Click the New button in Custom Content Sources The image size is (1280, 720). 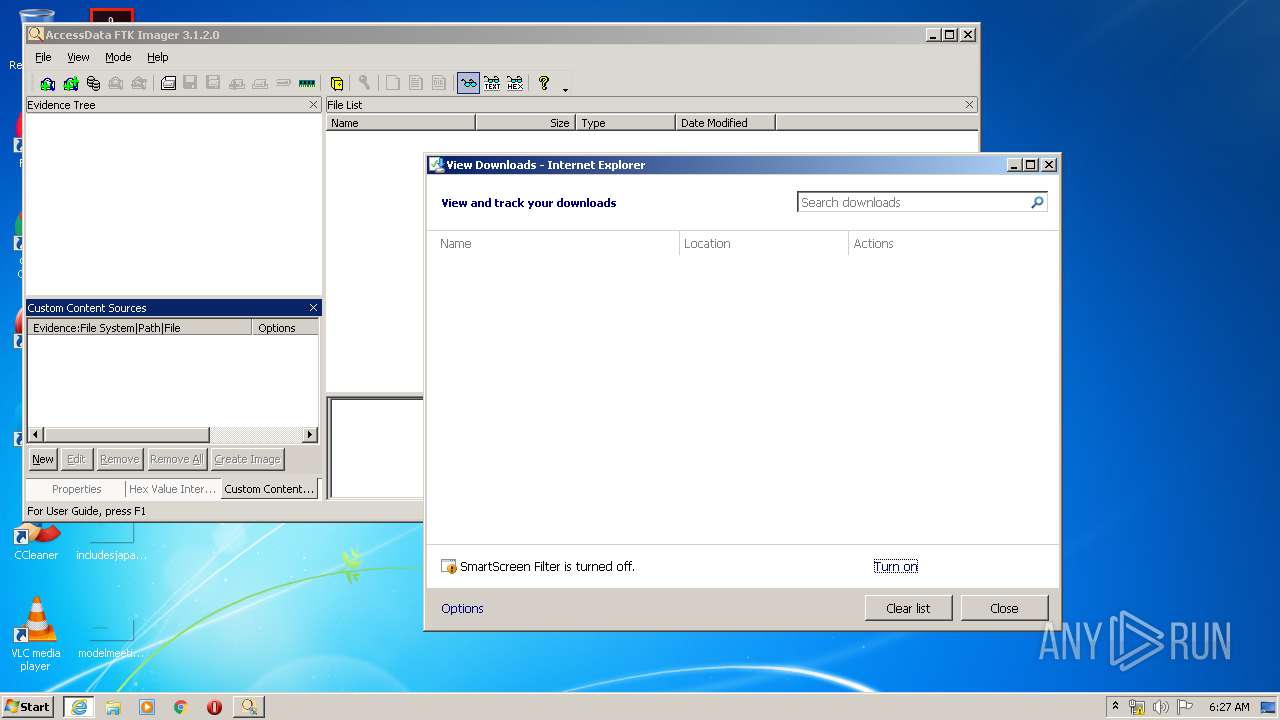point(43,459)
